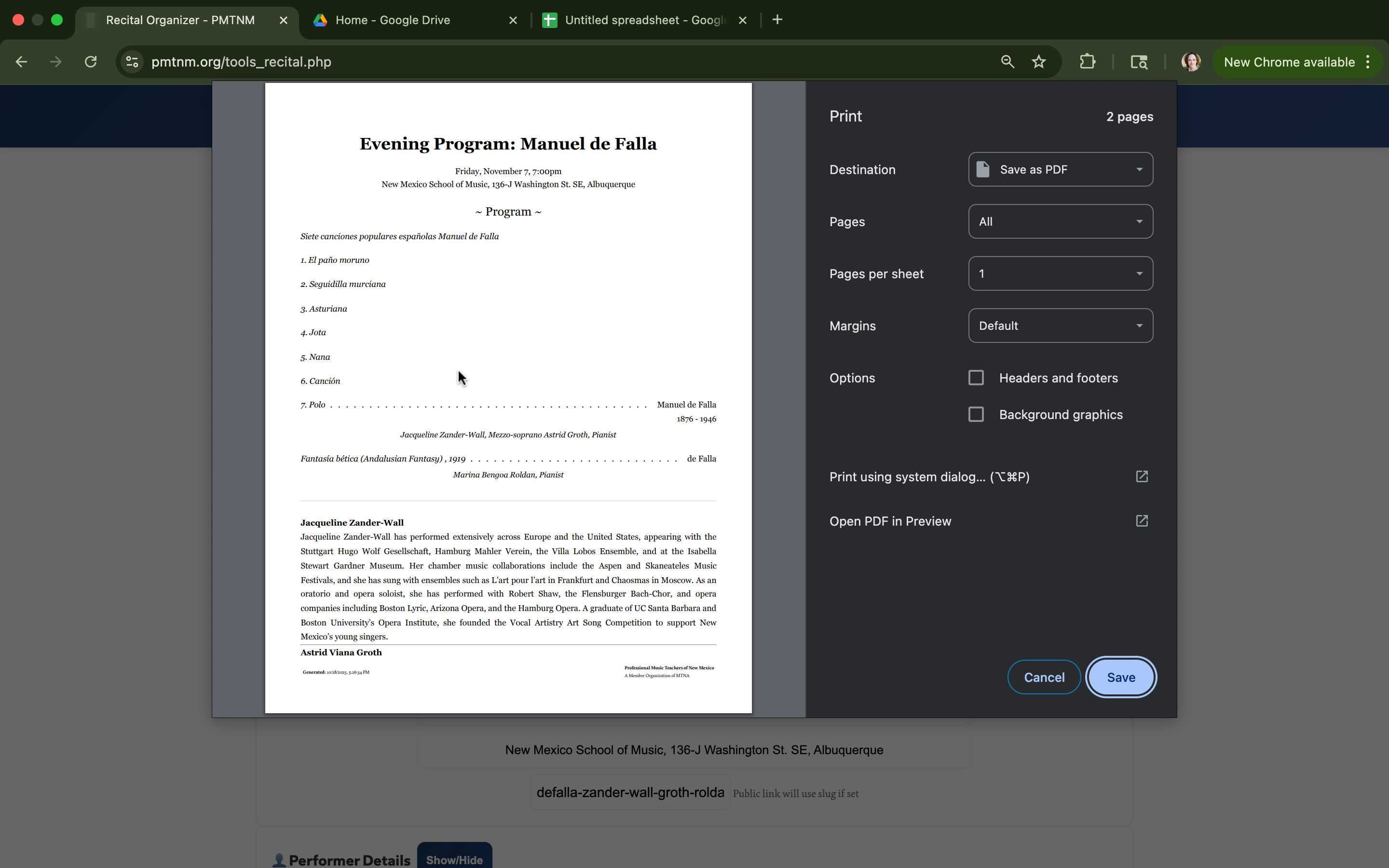The height and width of the screenshot is (868, 1389).
Task: Expand the Pages dropdown set to All
Action: tap(1060, 222)
